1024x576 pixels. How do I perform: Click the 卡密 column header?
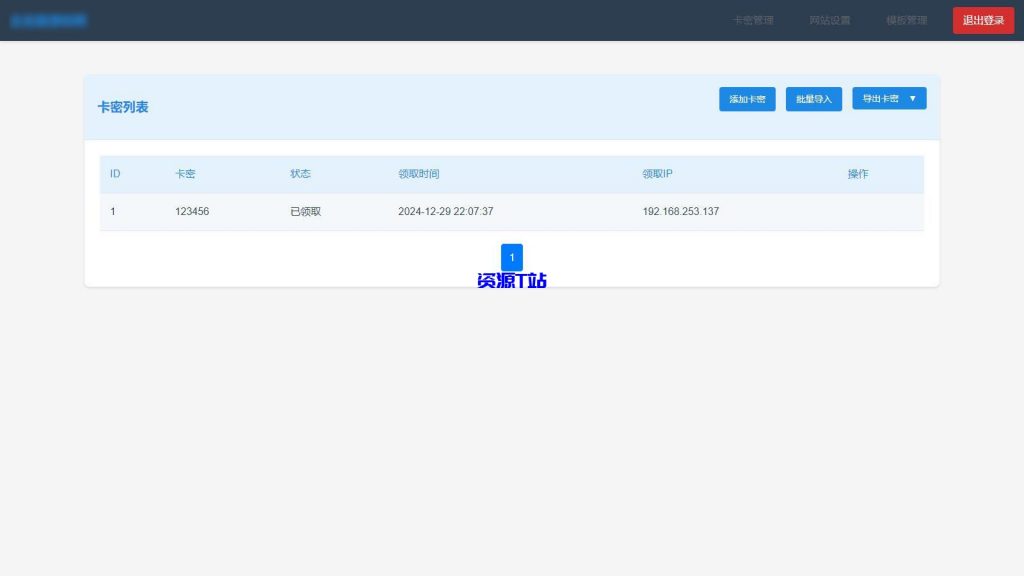pyautogui.click(x=185, y=173)
